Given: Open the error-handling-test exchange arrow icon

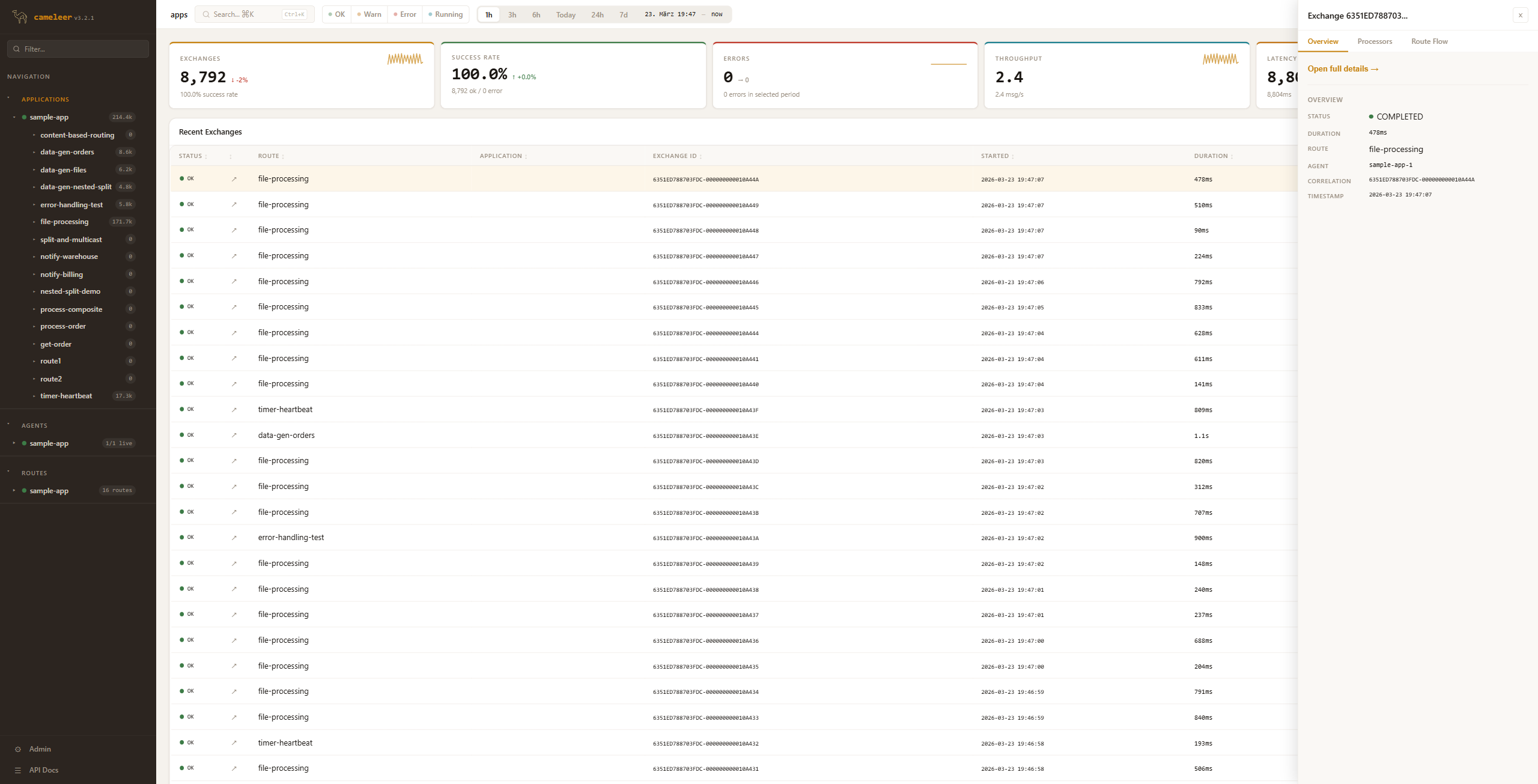Looking at the screenshot, I should pos(234,538).
